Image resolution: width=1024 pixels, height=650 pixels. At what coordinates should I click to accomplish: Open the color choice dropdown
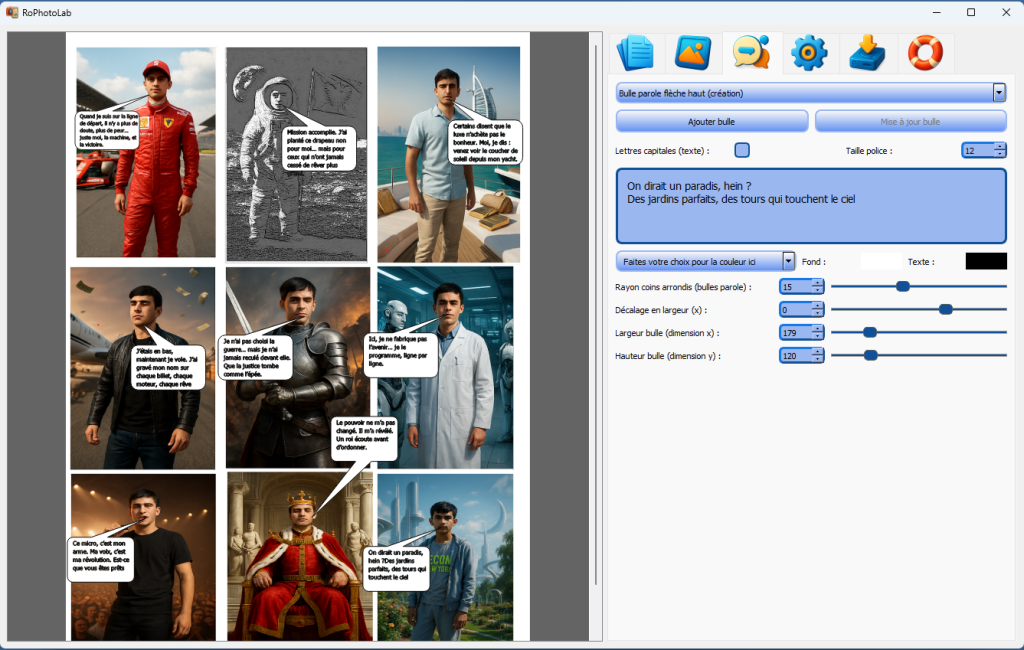click(x=789, y=261)
